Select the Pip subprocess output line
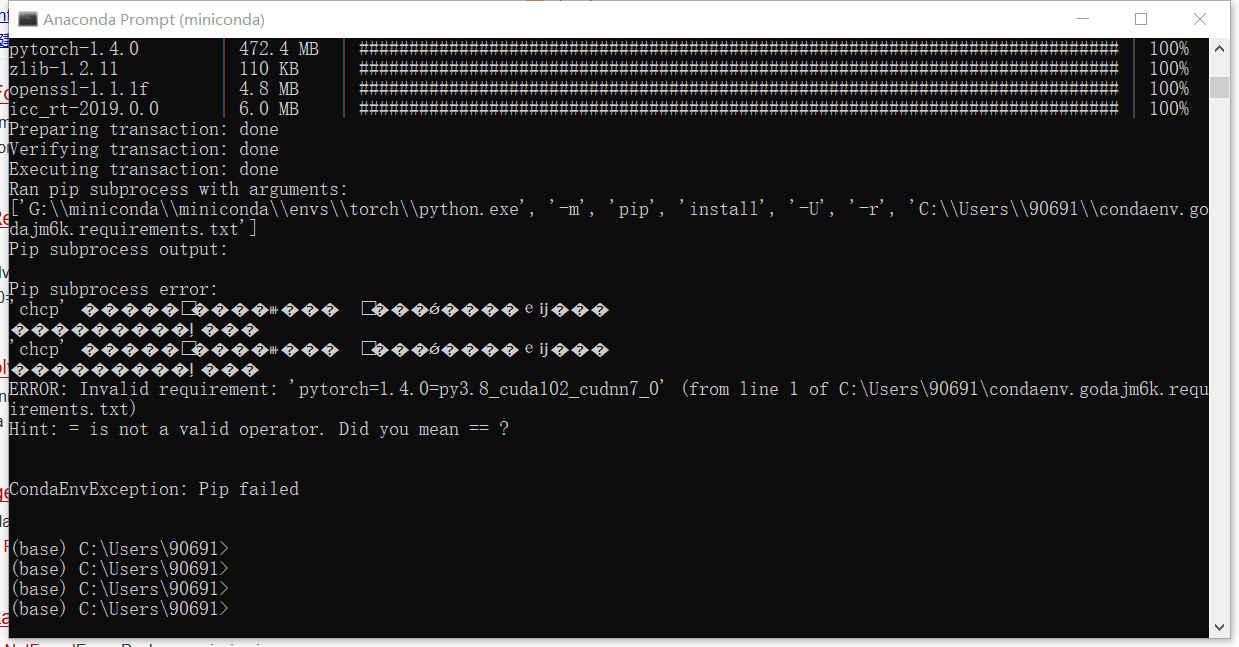Viewport: 1239px width, 647px height. coord(113,249)
